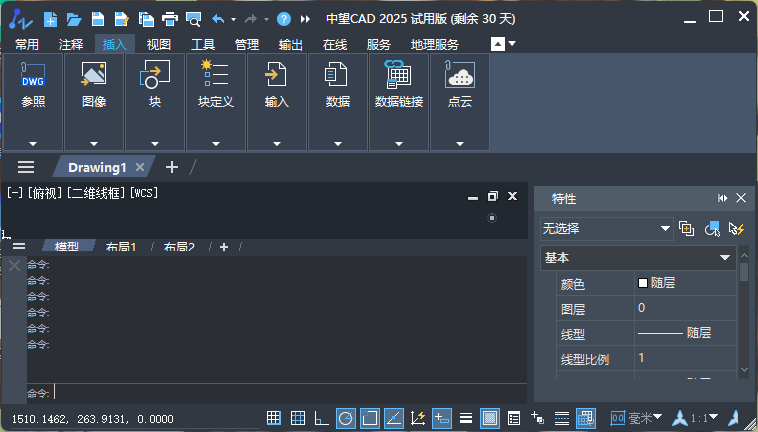Minimize the ribbon with the up-arrow button
The height and width of the screenshot is (432, 758).
click(497, 44)
